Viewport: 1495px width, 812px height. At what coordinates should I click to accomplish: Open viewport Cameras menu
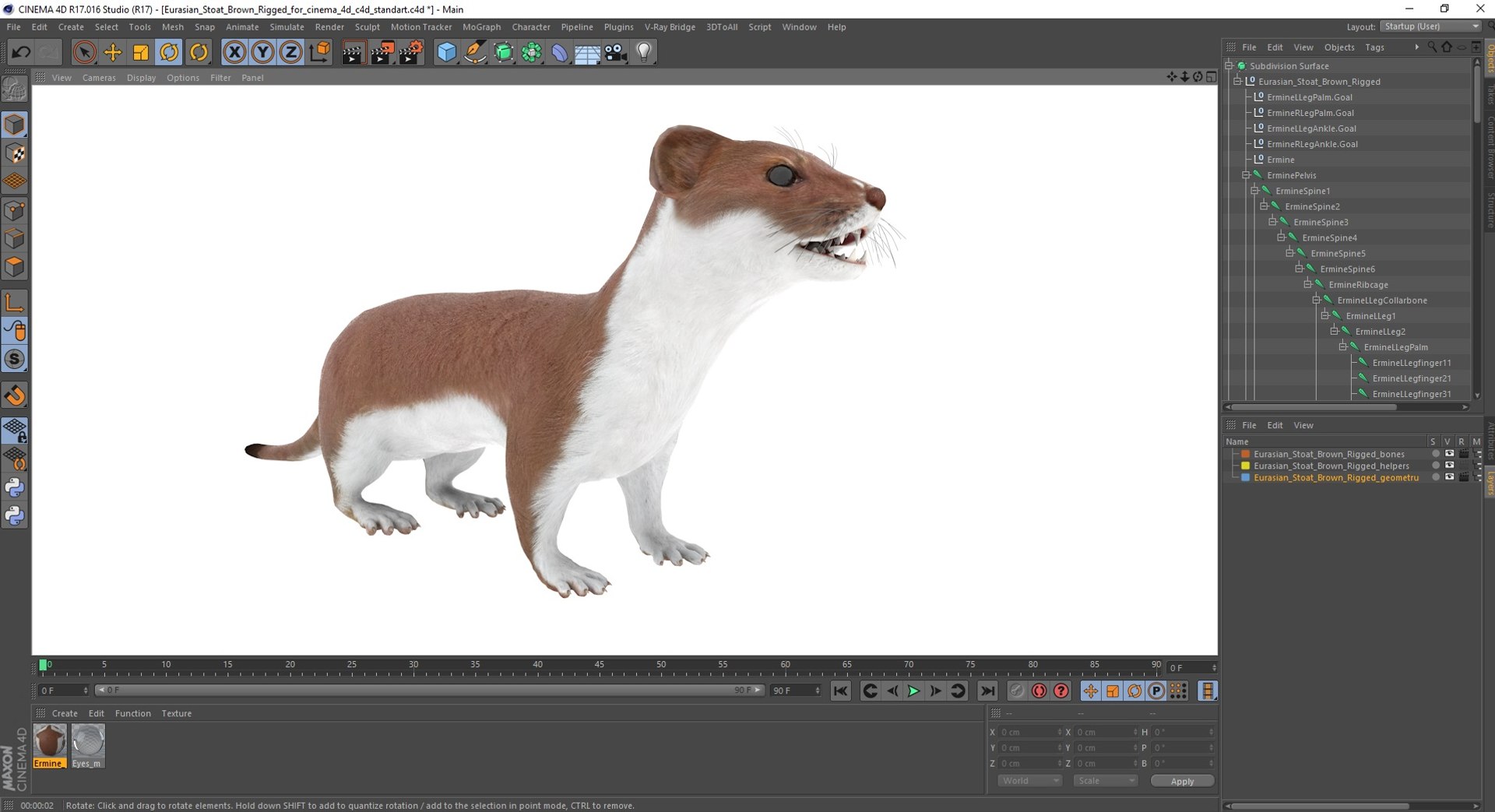99,78
